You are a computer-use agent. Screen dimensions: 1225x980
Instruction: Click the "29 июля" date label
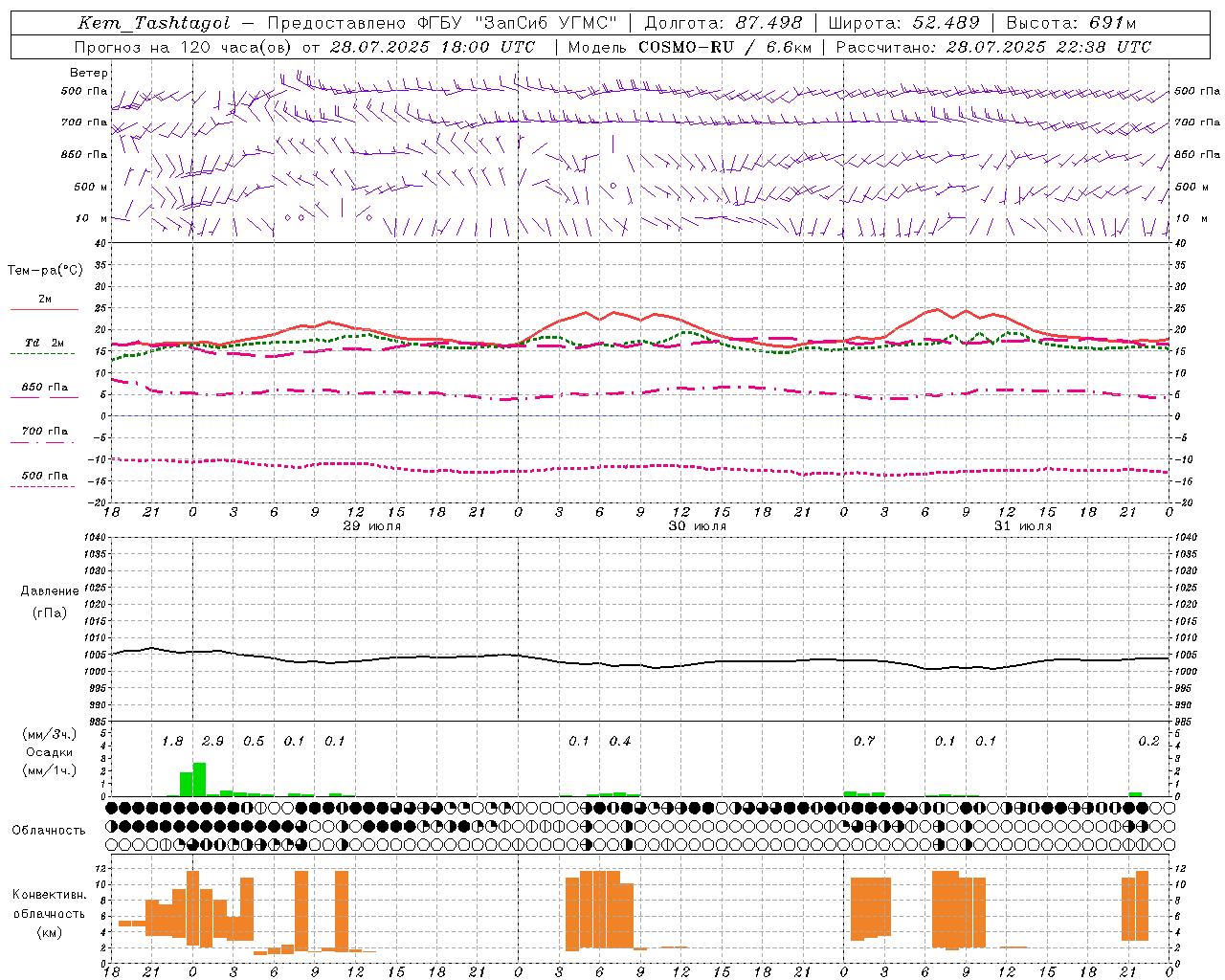point(372,526)
